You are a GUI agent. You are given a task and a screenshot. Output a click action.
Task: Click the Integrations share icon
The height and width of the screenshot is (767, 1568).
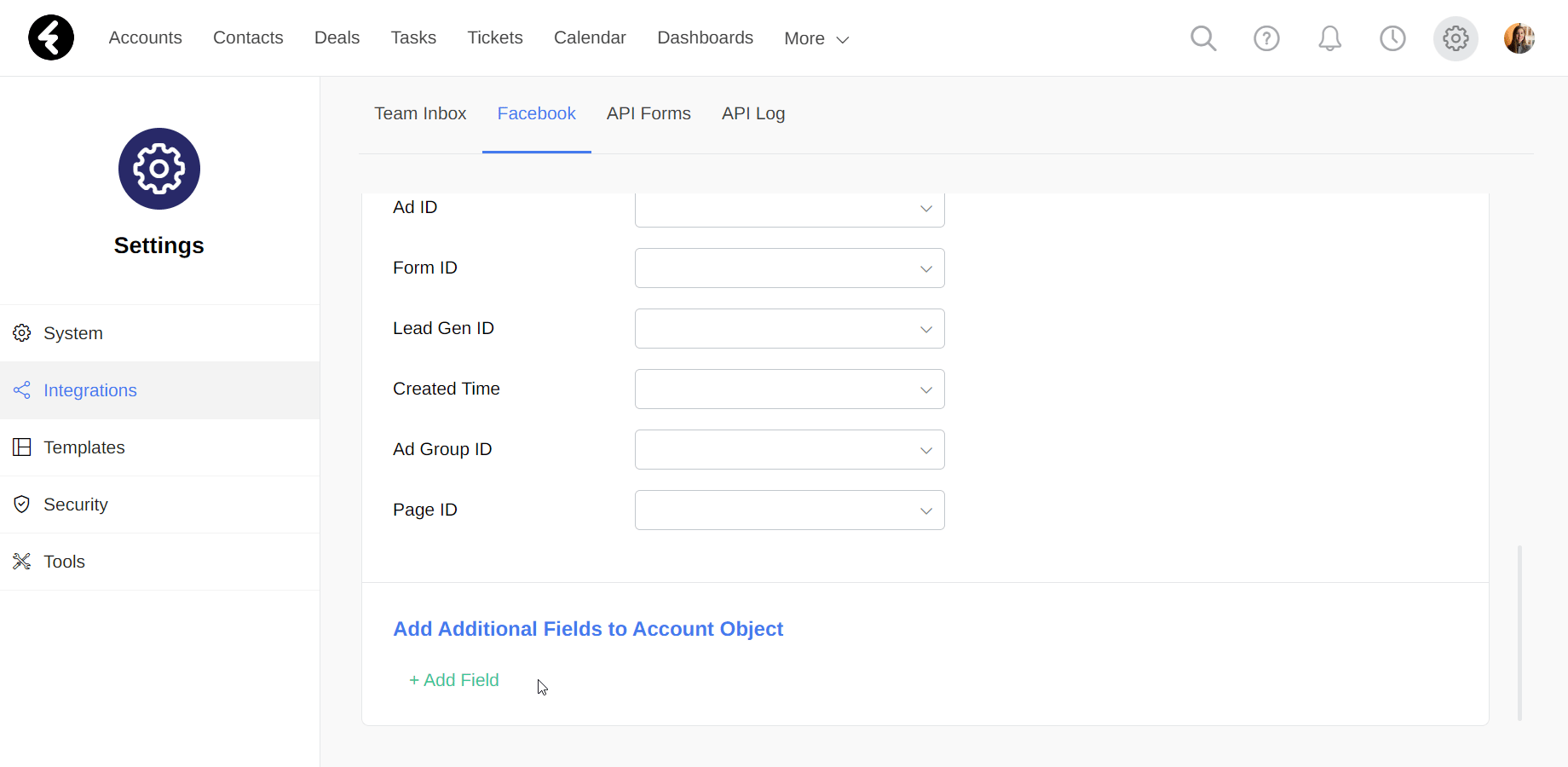(22, 390)
